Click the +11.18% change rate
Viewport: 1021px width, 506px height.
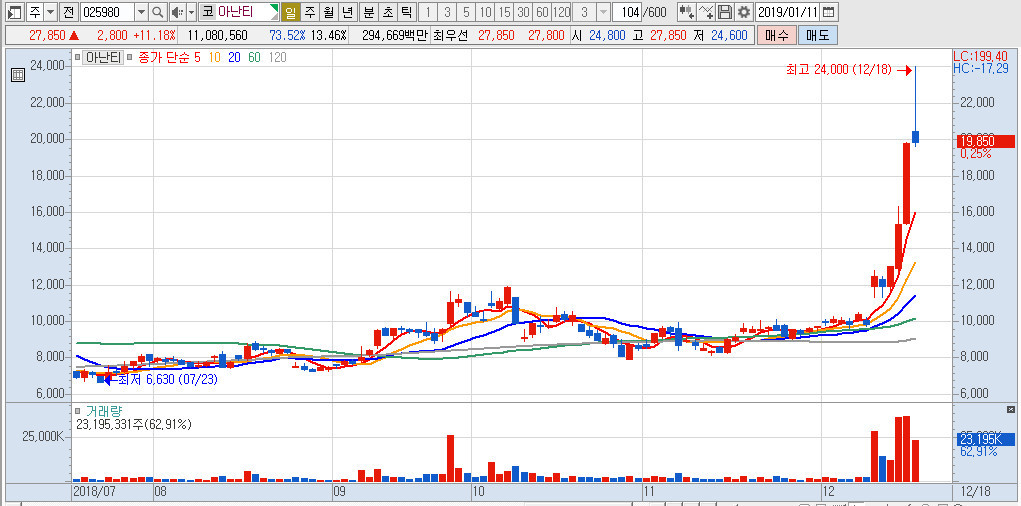[x=152, y=35]
